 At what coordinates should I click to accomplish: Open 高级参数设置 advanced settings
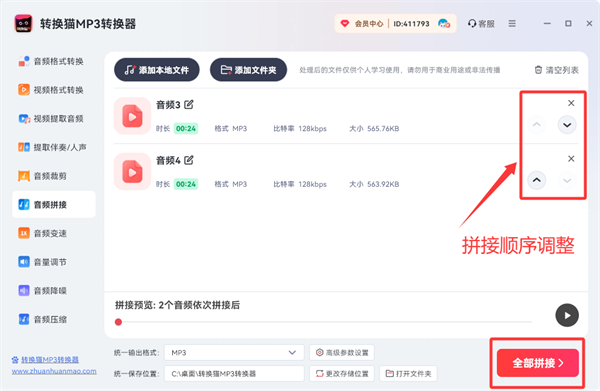[342, 352]
